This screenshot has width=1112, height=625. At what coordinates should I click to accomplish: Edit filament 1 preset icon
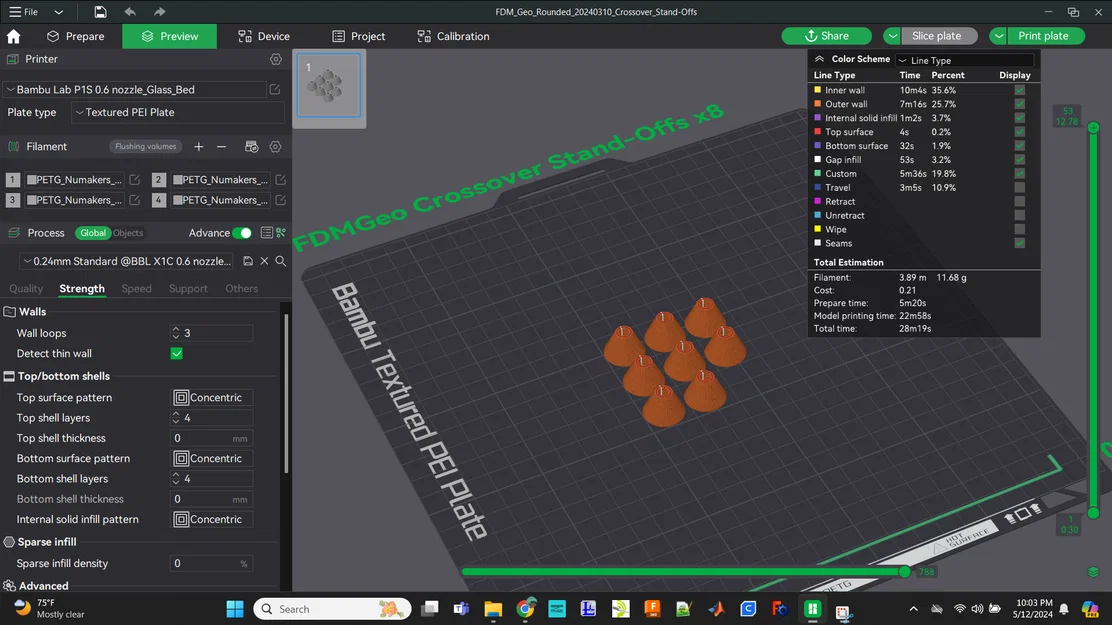135,179
